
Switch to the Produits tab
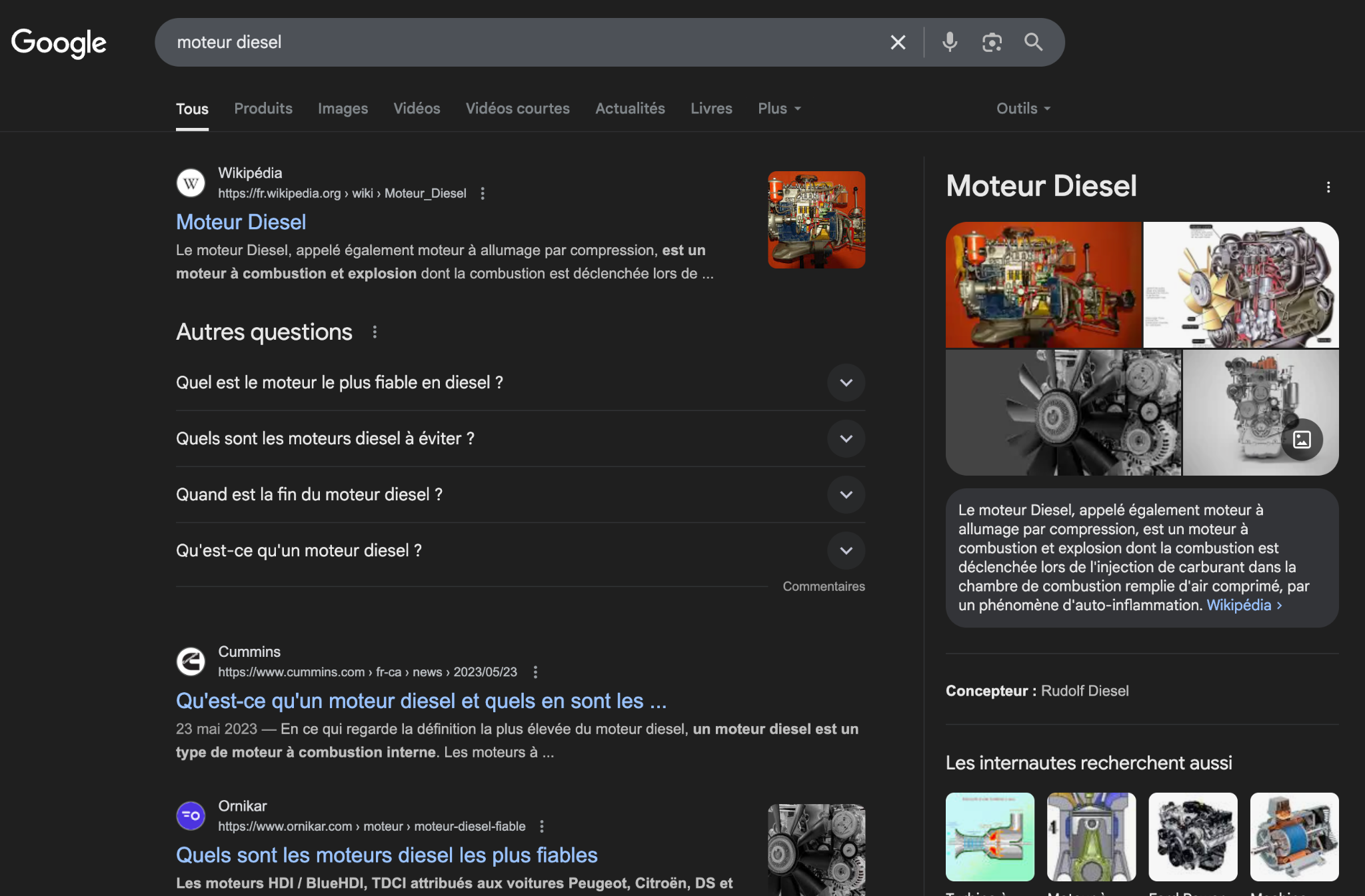click(x=263, y=109)
